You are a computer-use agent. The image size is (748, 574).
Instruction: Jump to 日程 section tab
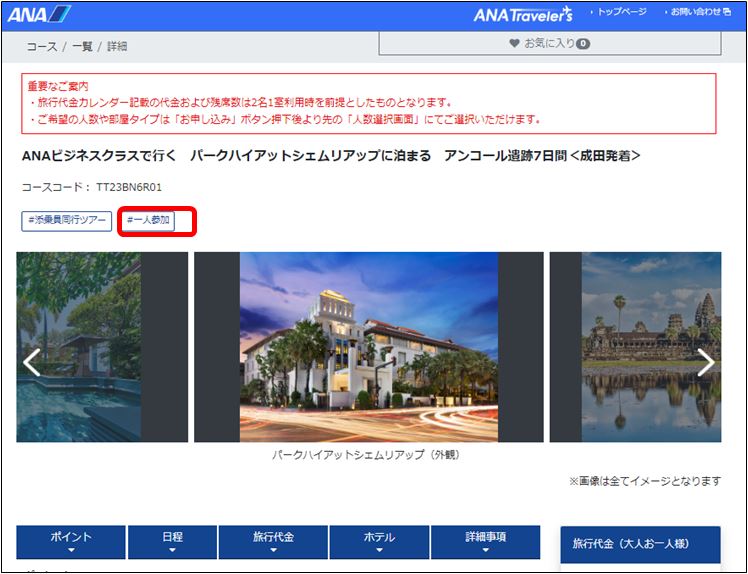click(x=172, y=542)
